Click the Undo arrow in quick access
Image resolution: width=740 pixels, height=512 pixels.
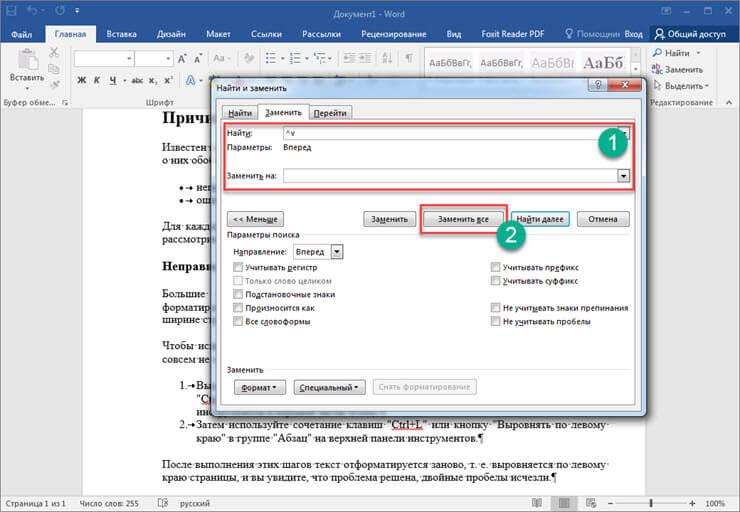(33, 10)
